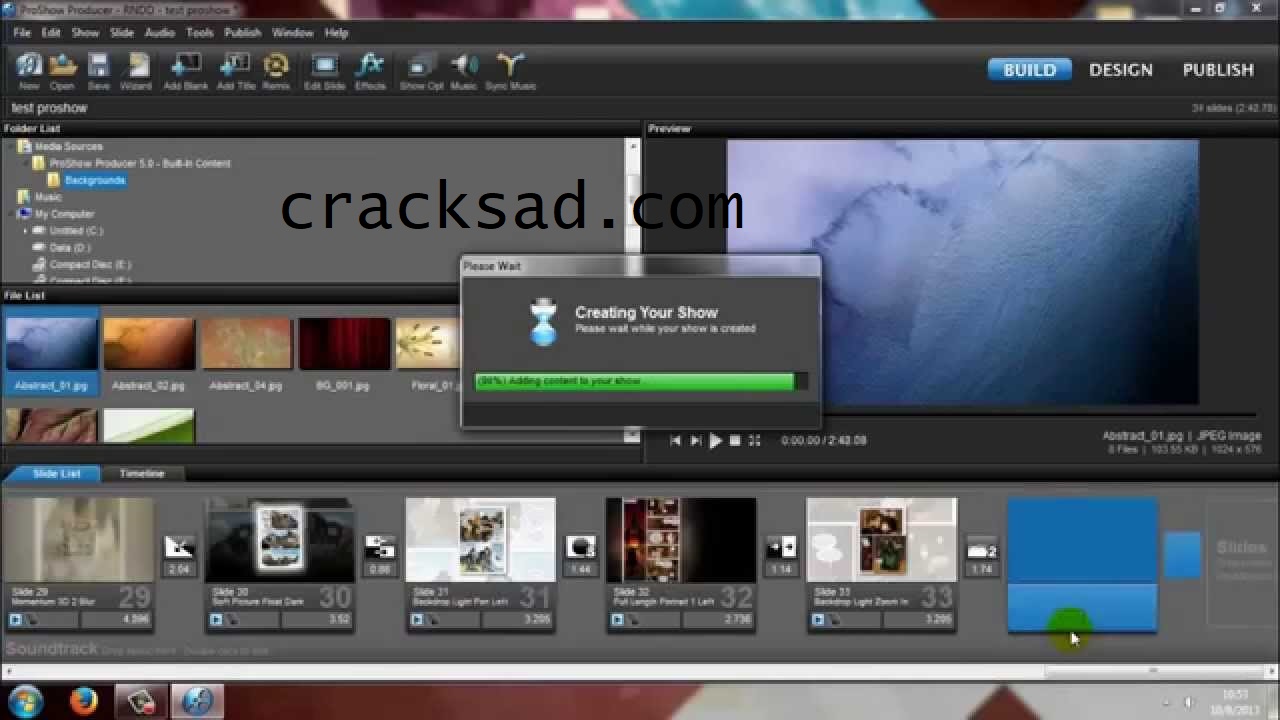Click the small play icon on Slide 29
This screenshot has height=720, width=1280.
(16, 620)
